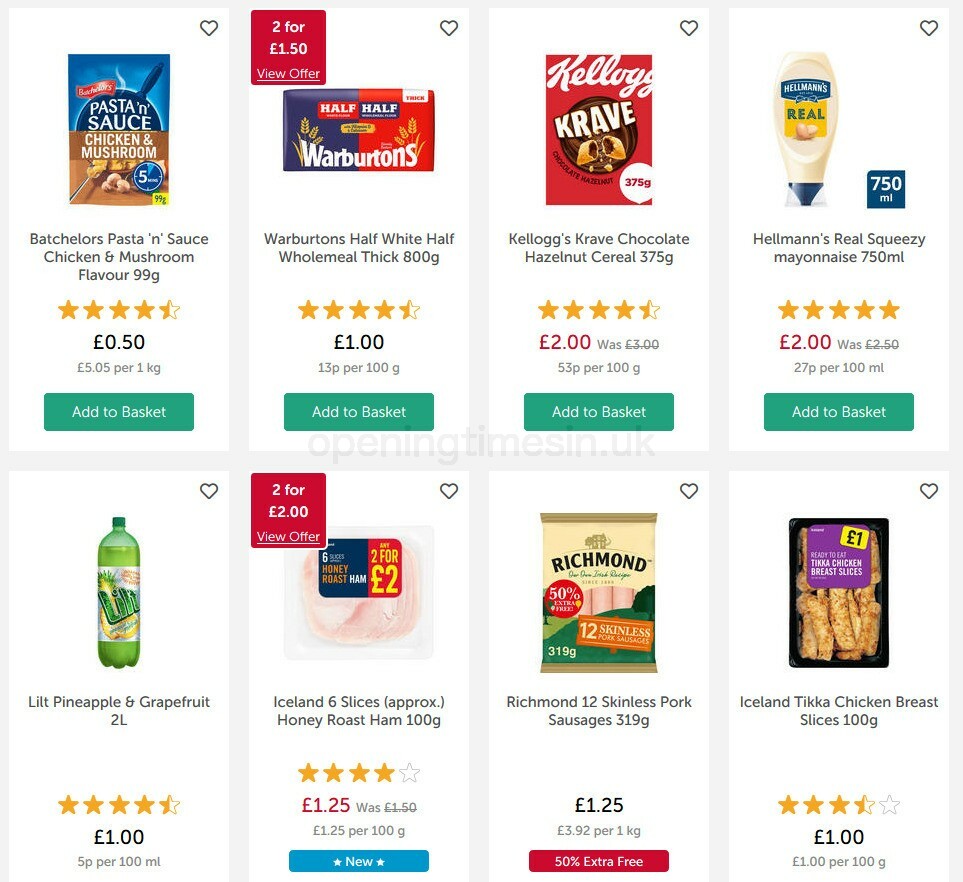Click heart icon on Warburtons bread

pyautogui.click(x=449, y=28)
